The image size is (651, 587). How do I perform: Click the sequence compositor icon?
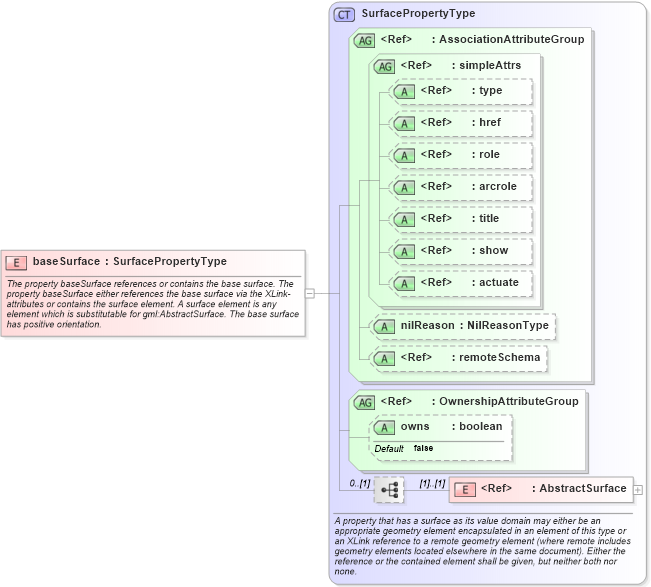pos(389,490)
